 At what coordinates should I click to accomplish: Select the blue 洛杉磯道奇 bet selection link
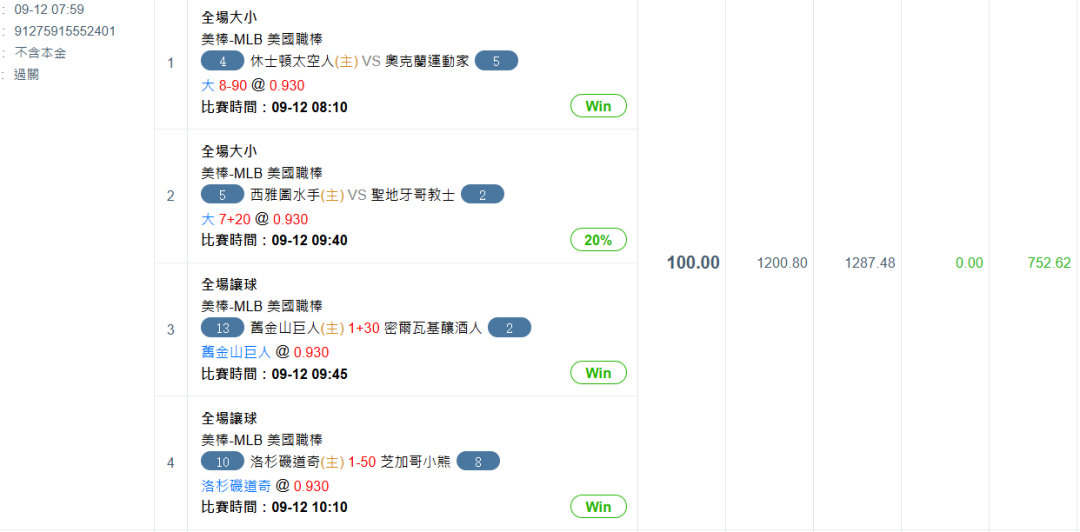pyautogui.click(x=236, y=486)
